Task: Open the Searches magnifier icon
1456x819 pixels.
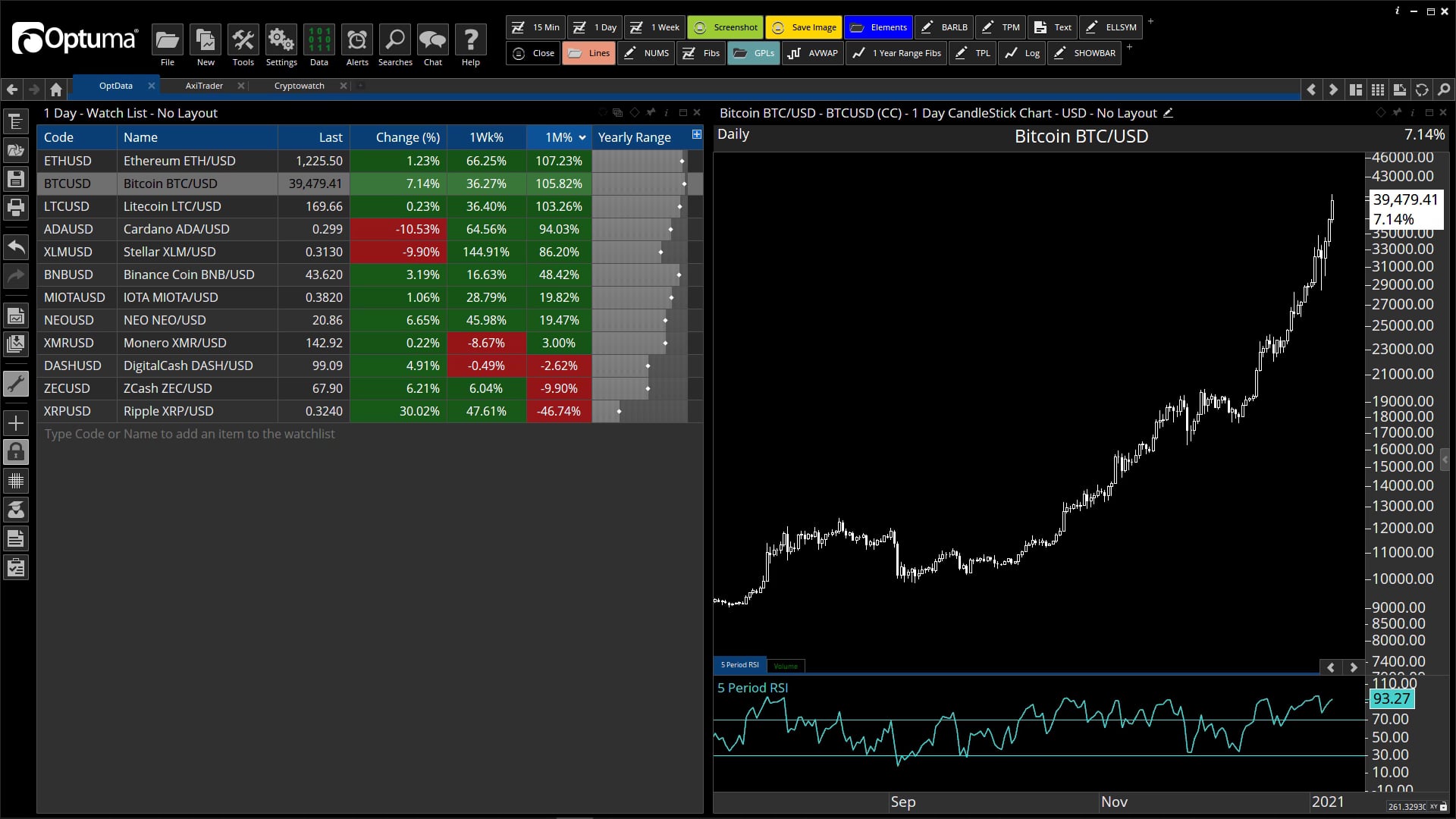Action: (395, 40)
